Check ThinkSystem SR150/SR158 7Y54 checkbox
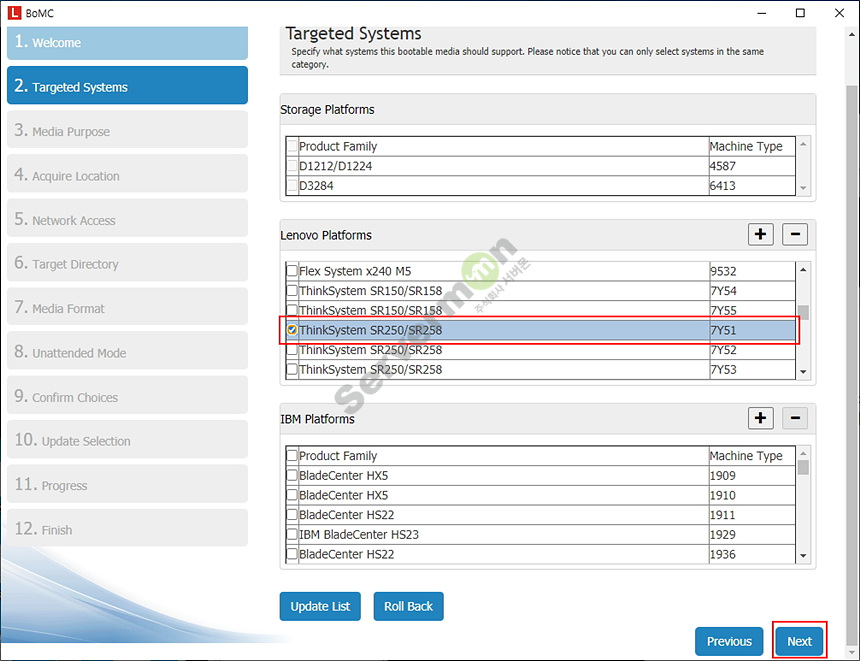The image size is (860, 661). click(292, 291)
